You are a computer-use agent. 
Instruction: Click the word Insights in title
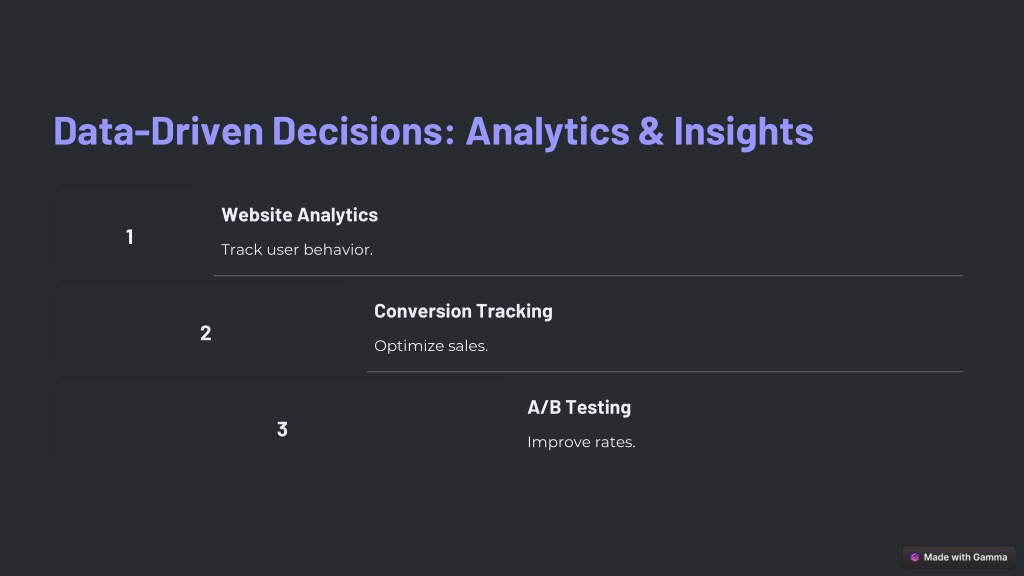(x=743, y=131)
